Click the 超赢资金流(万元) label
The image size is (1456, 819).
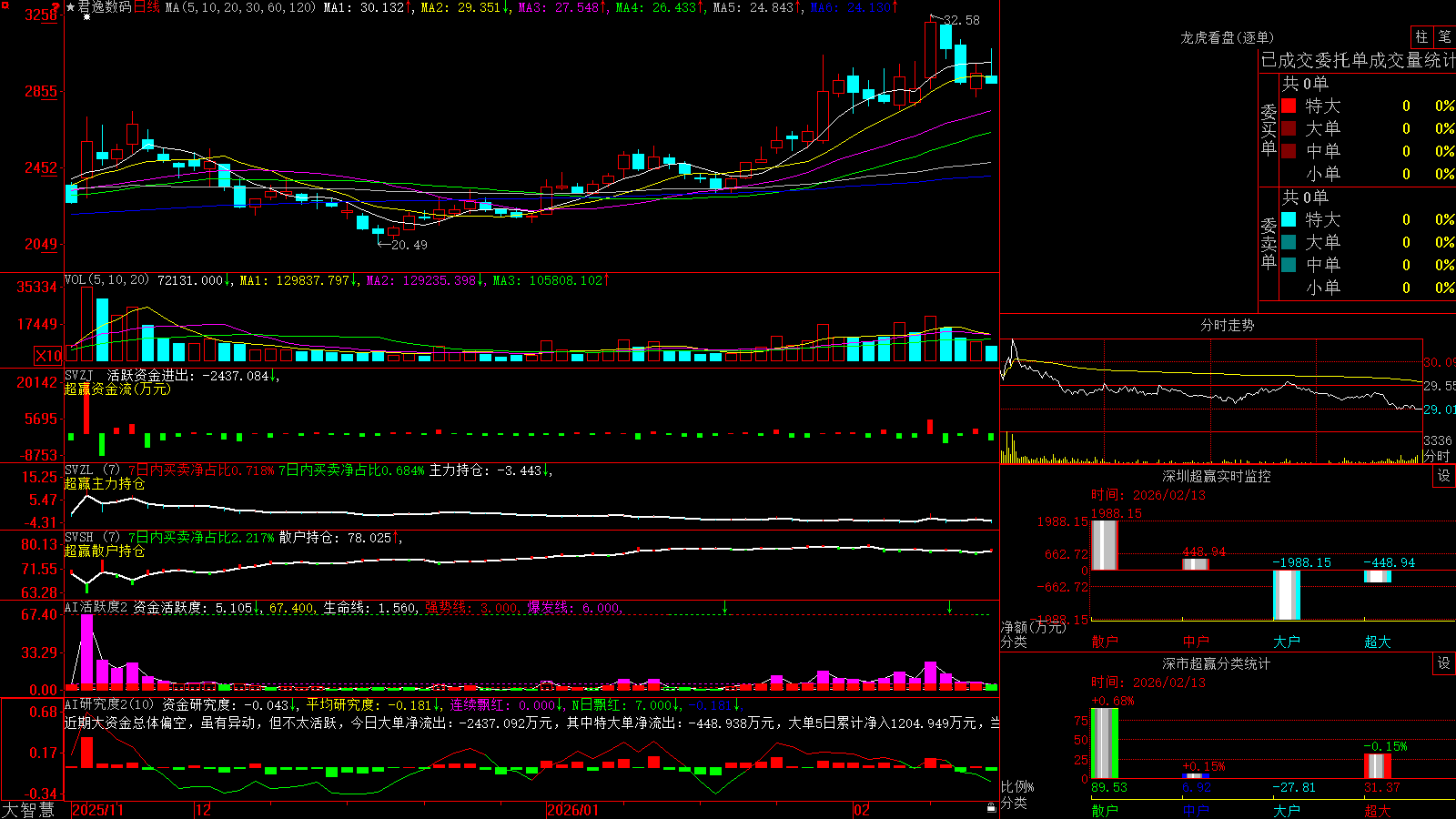(x=117, y=389)
